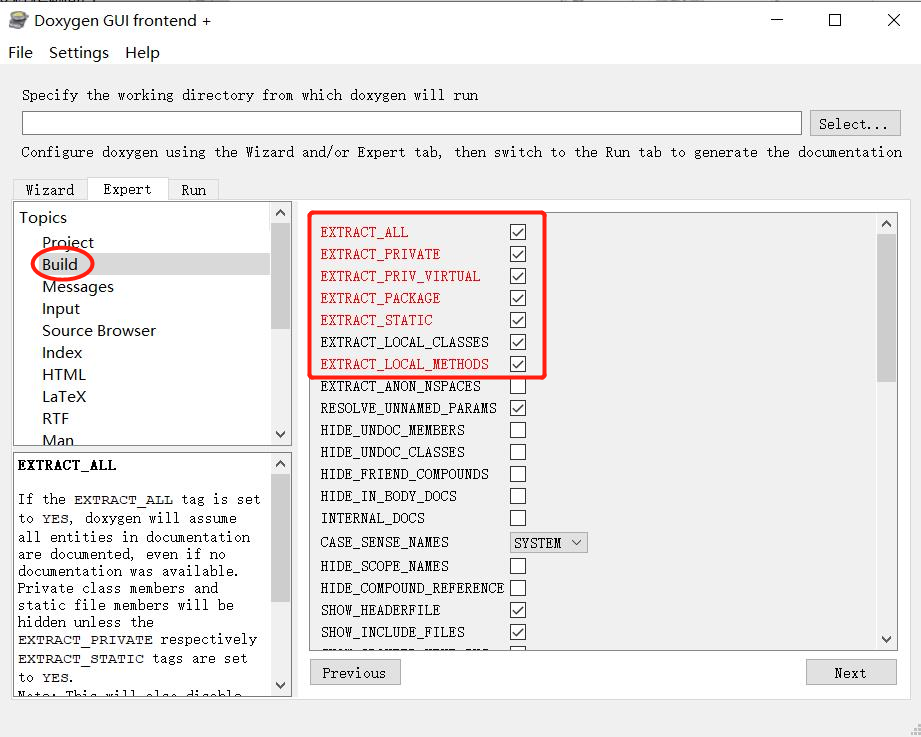921x737 pixels.
Task: Uncheck the RESOLVE_UNNAMED_PARAMS checkbox
Action: pyautogui.click(x=517, y=408)
